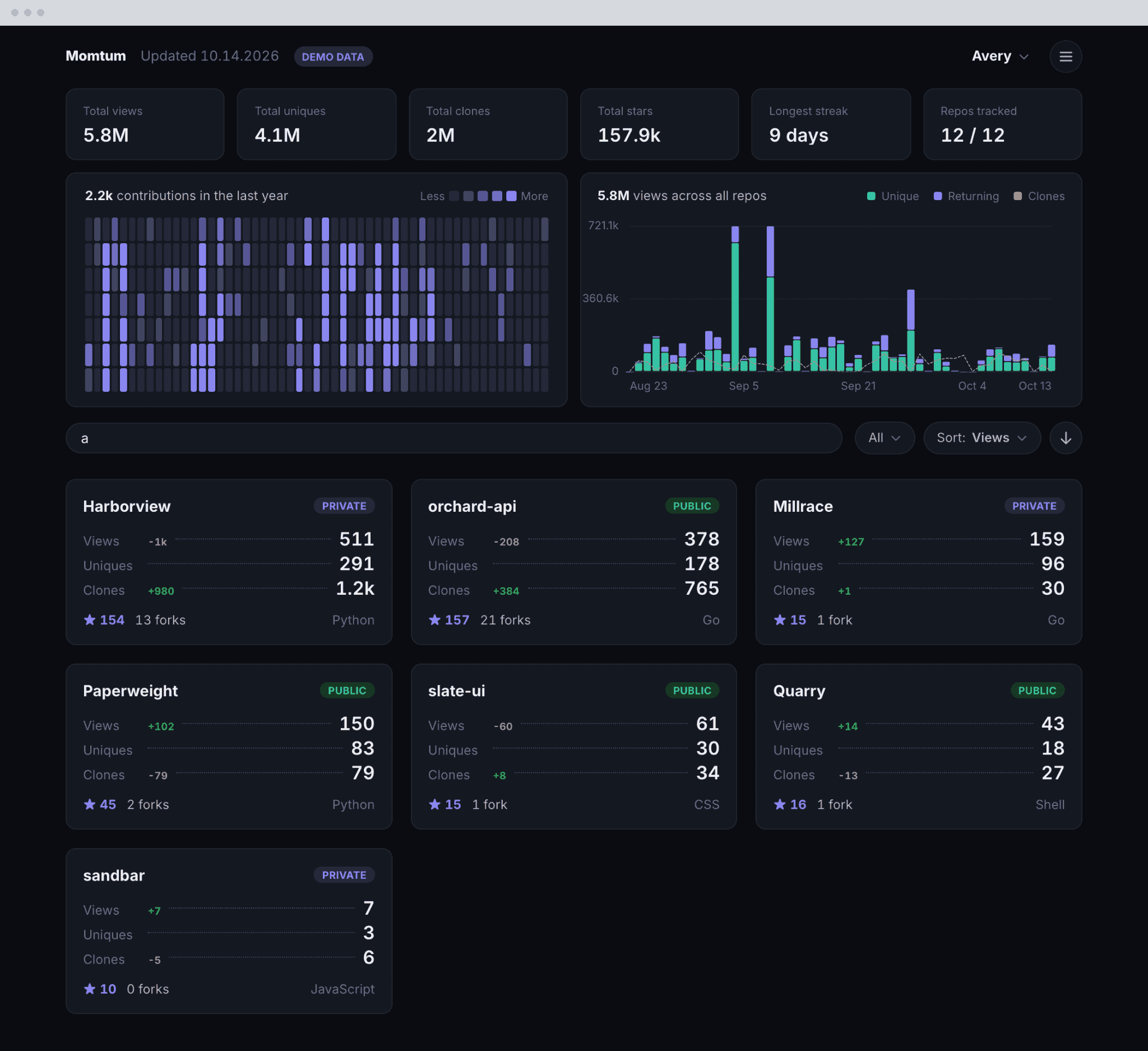Image resolution: width=1148 pixels, height=1051 pixels.
Task: Click the Total stars 157.9k card
Action: click(x=659, y=124)
